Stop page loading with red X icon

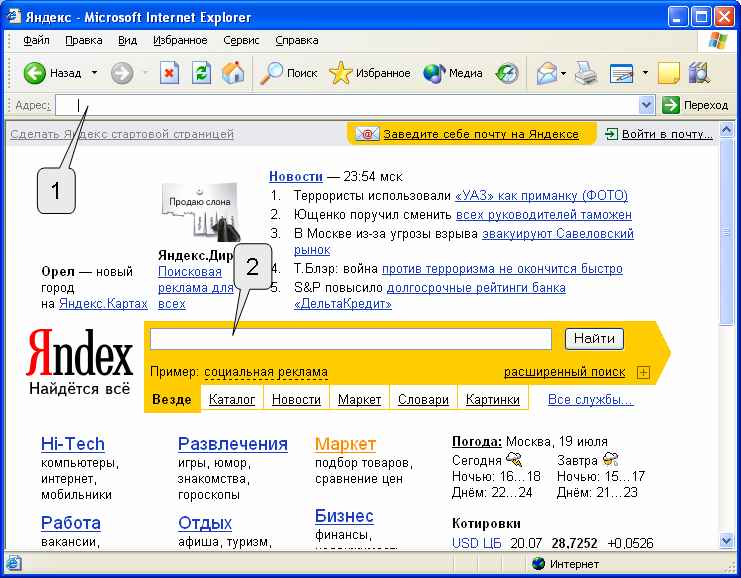pyautogui.click(x=169, y=73)
